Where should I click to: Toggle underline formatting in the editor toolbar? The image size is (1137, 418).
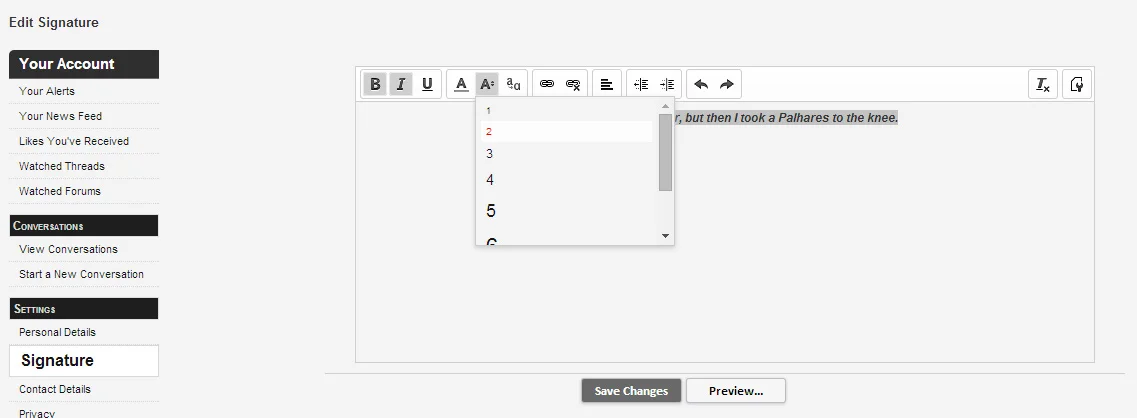point(427,84)
